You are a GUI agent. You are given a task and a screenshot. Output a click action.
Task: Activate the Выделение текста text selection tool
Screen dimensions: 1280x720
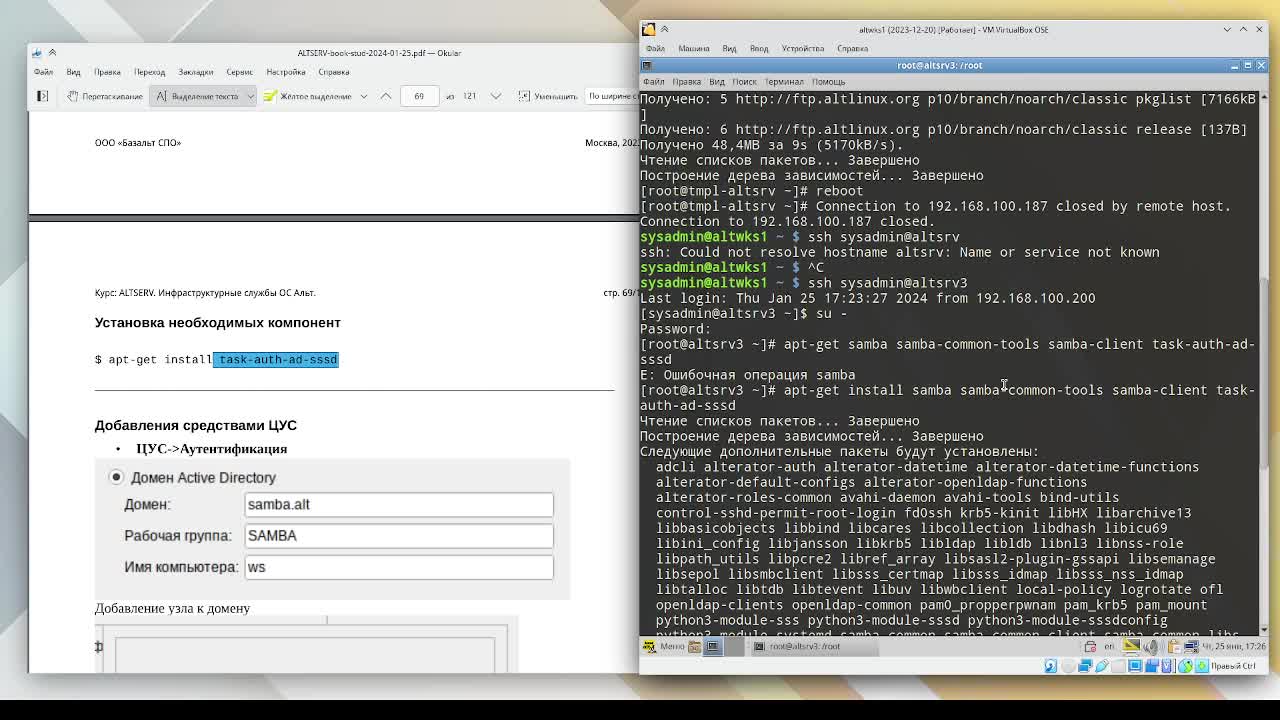pos(197,96)
